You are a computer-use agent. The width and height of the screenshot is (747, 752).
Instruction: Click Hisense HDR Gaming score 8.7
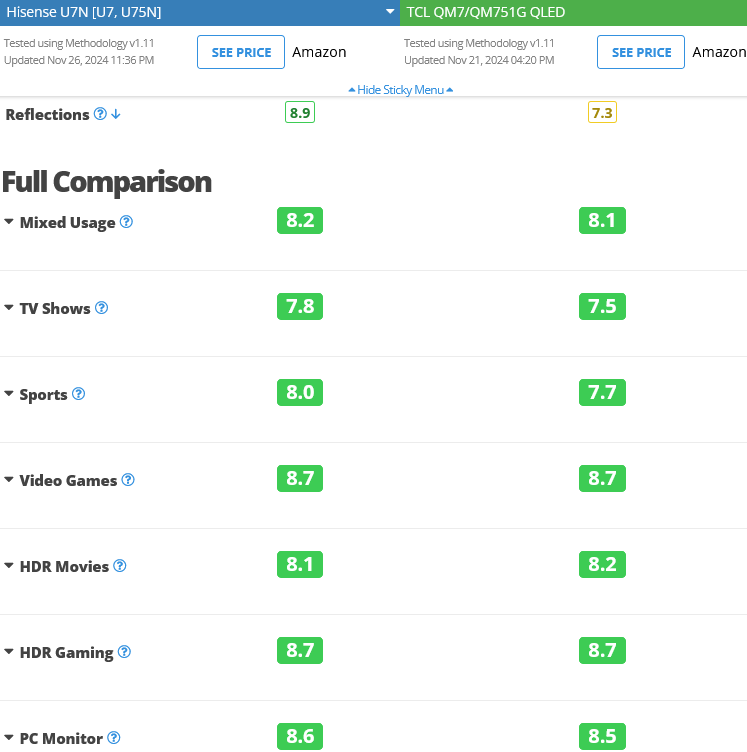coord(300,650)
